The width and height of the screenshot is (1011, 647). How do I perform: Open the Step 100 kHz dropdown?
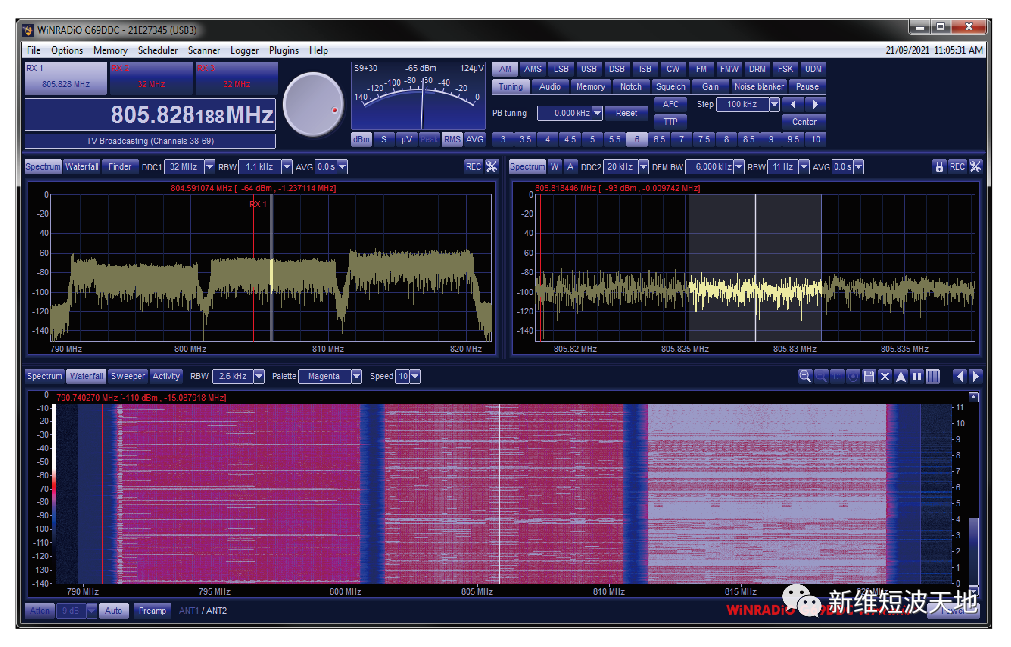(774, 105)
